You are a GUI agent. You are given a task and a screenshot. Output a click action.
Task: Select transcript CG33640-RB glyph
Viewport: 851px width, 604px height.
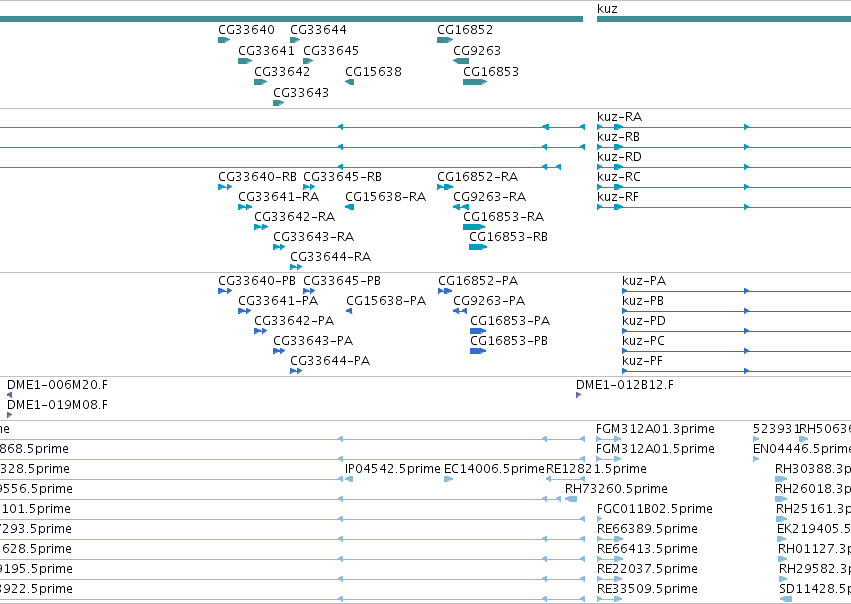click(x=225, y=187)
